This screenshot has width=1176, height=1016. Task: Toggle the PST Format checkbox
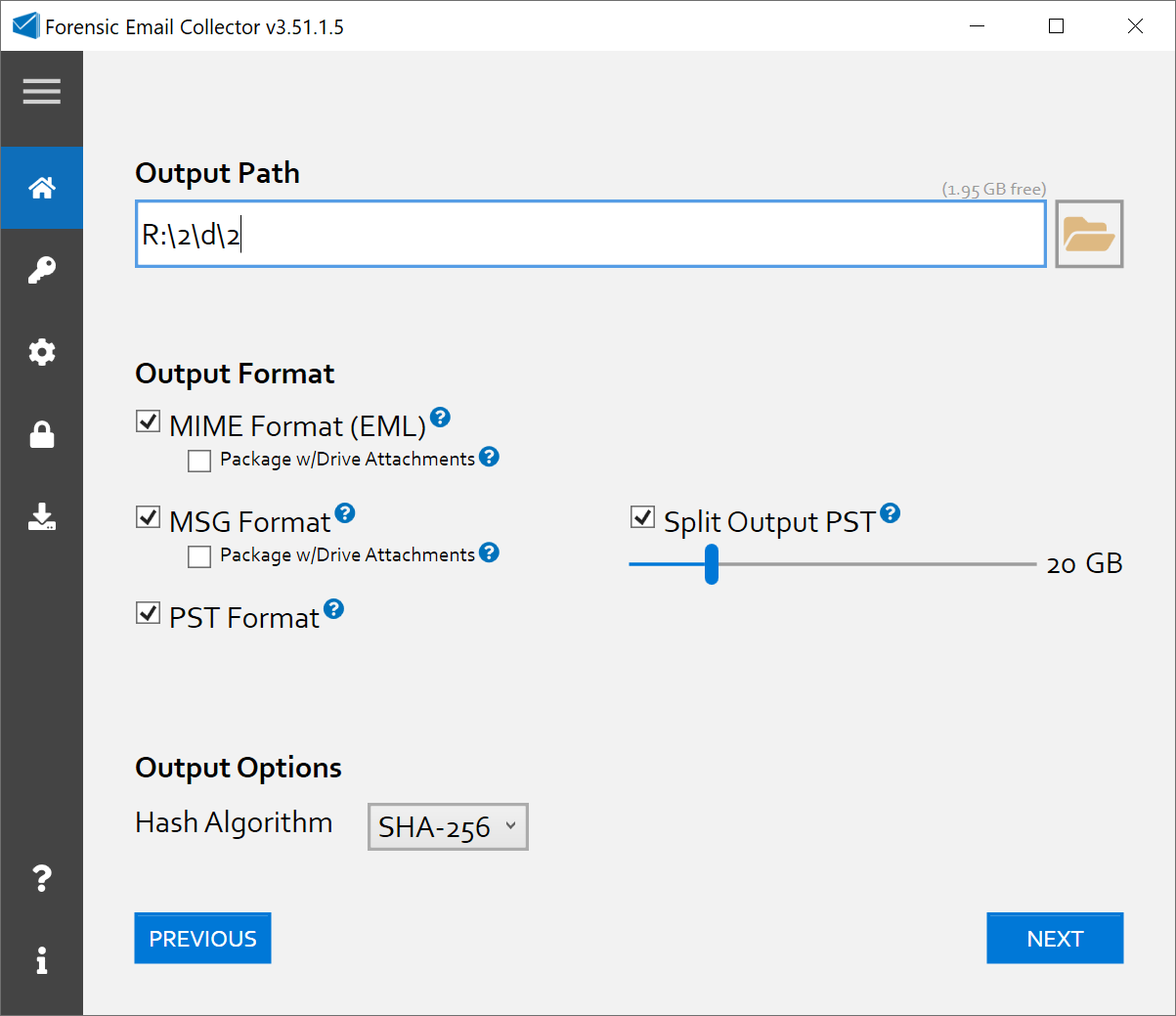pyautogui.click(x=149, y=613)
